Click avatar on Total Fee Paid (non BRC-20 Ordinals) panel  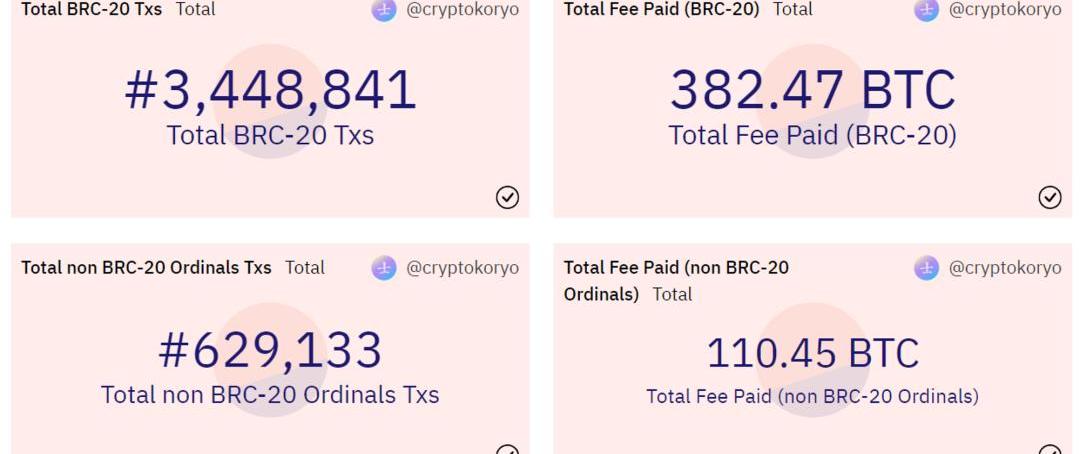click(927, 268)
